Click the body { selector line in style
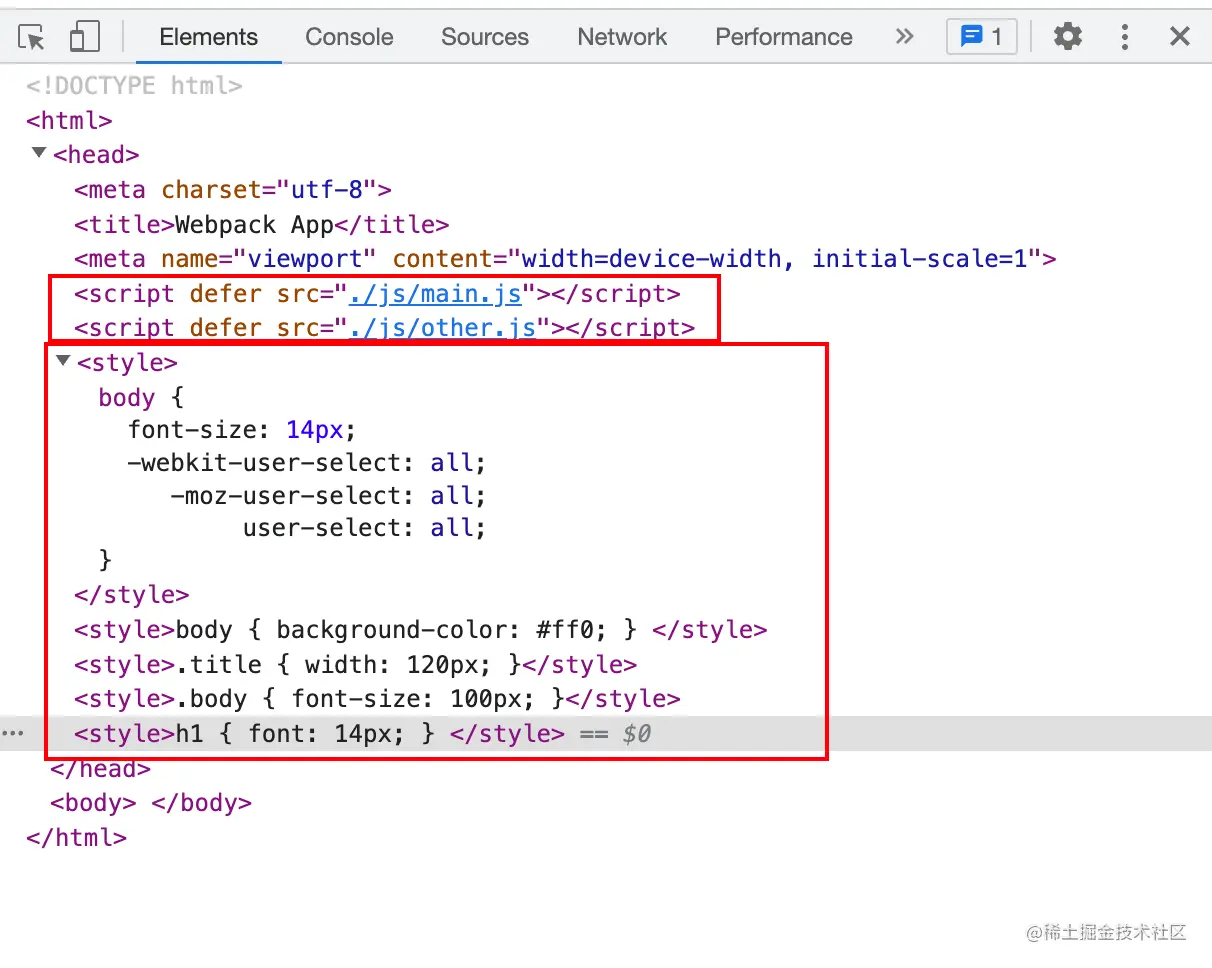 click(x=141, y=398)
